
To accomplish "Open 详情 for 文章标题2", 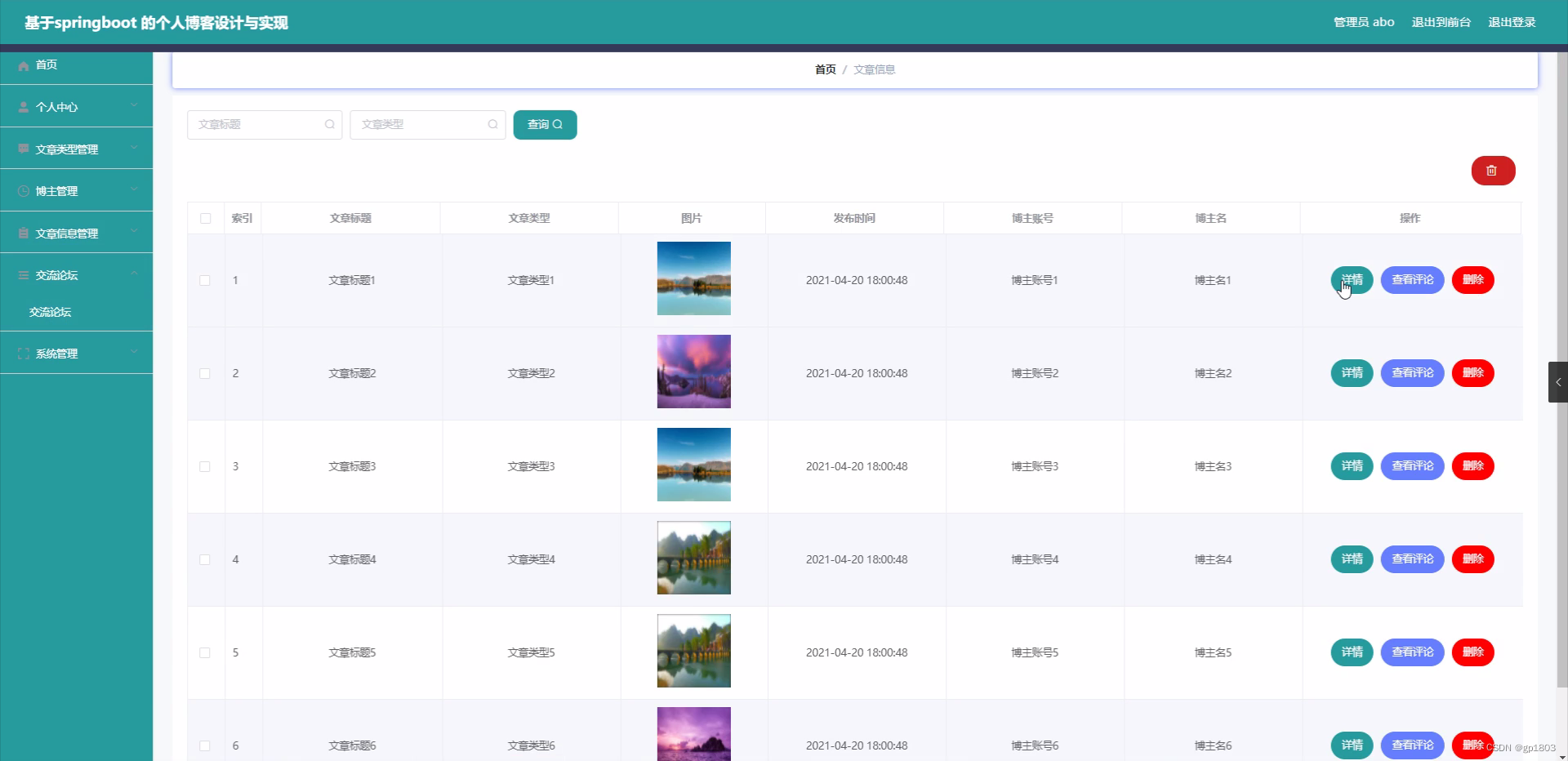I will [1352, 373].
